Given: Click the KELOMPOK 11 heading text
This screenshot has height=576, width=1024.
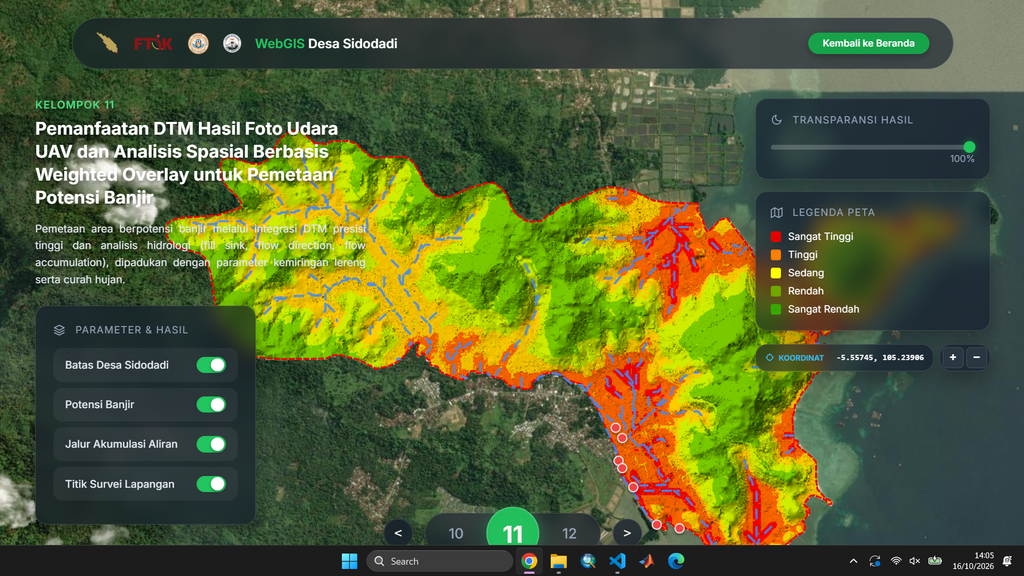Looking at the screenshot, I should [x=74, y=104].
